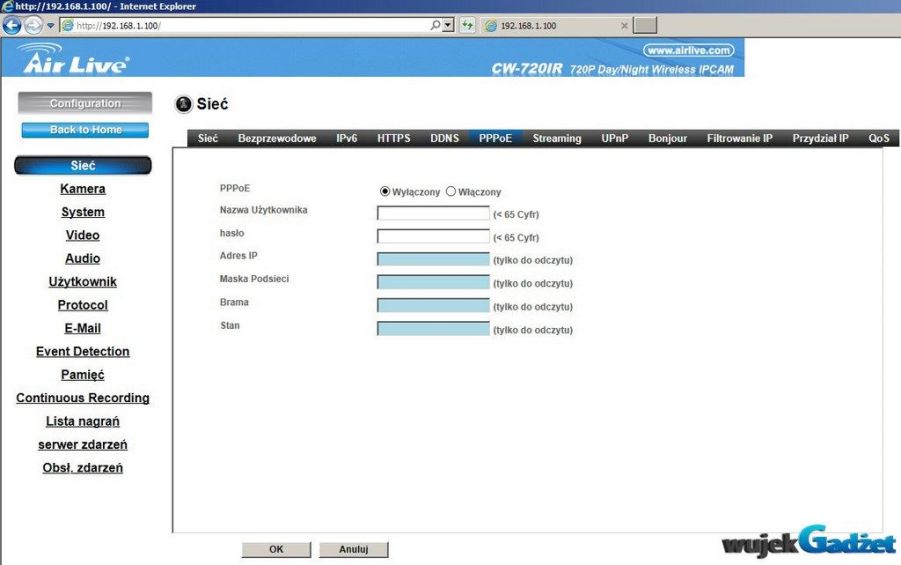The width and height of the screenshot is (901, 565).
Task: Close the 192.168.1.100 browser tab
Action: tap(624, 26)
